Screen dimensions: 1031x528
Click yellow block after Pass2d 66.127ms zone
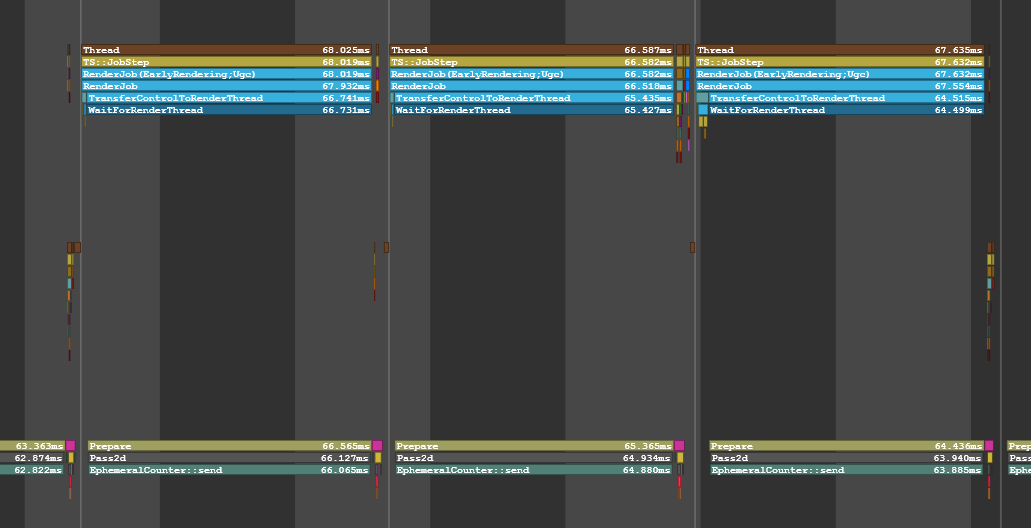pos(378,458)
